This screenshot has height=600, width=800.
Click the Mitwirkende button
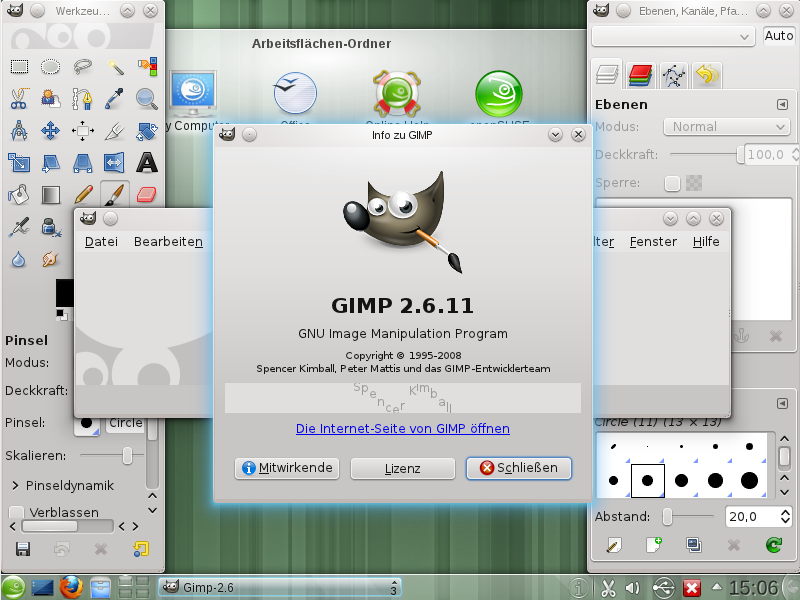pyautogui.click(x=287, y=468)
